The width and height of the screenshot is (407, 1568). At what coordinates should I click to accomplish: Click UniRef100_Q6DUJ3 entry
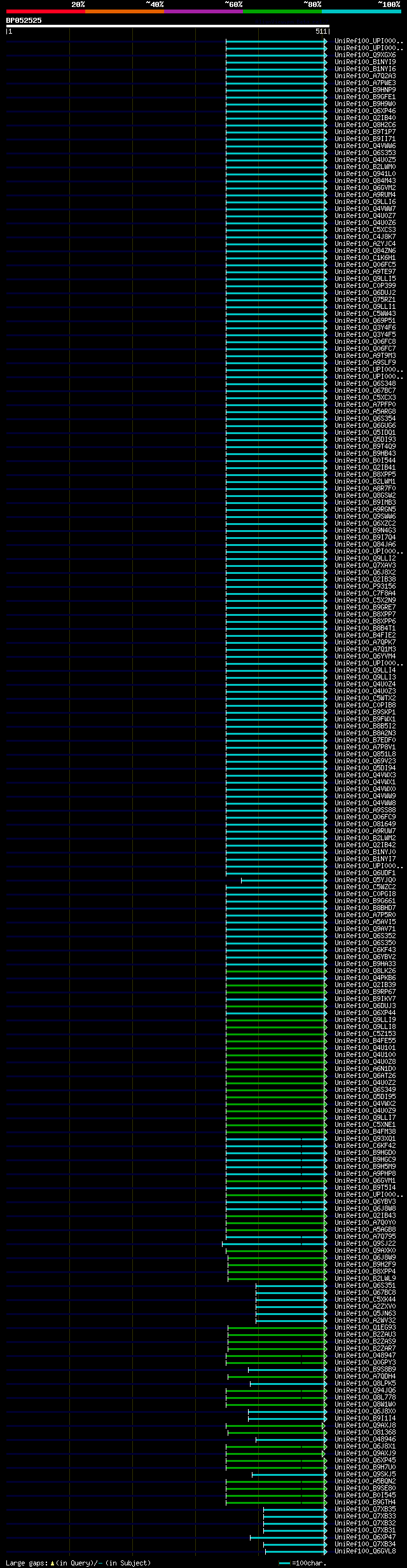point(365,1006)
